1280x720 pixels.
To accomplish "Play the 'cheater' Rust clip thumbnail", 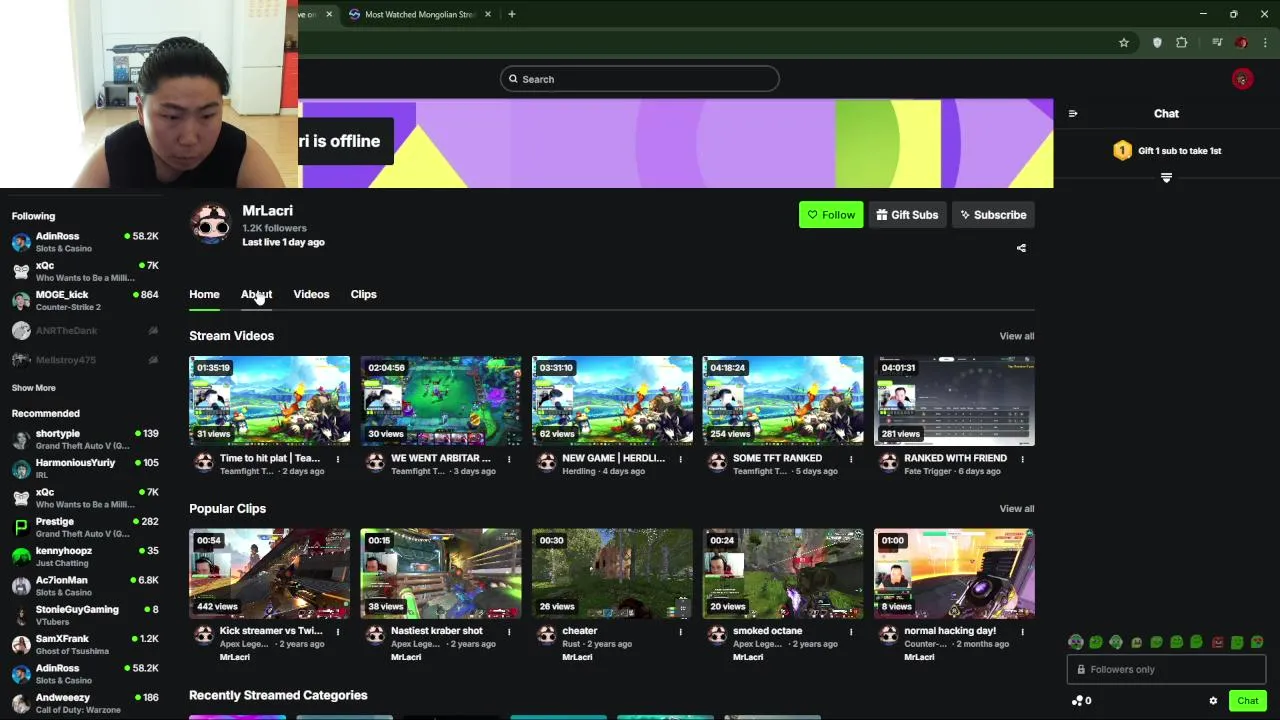I will tap(612, 574).
